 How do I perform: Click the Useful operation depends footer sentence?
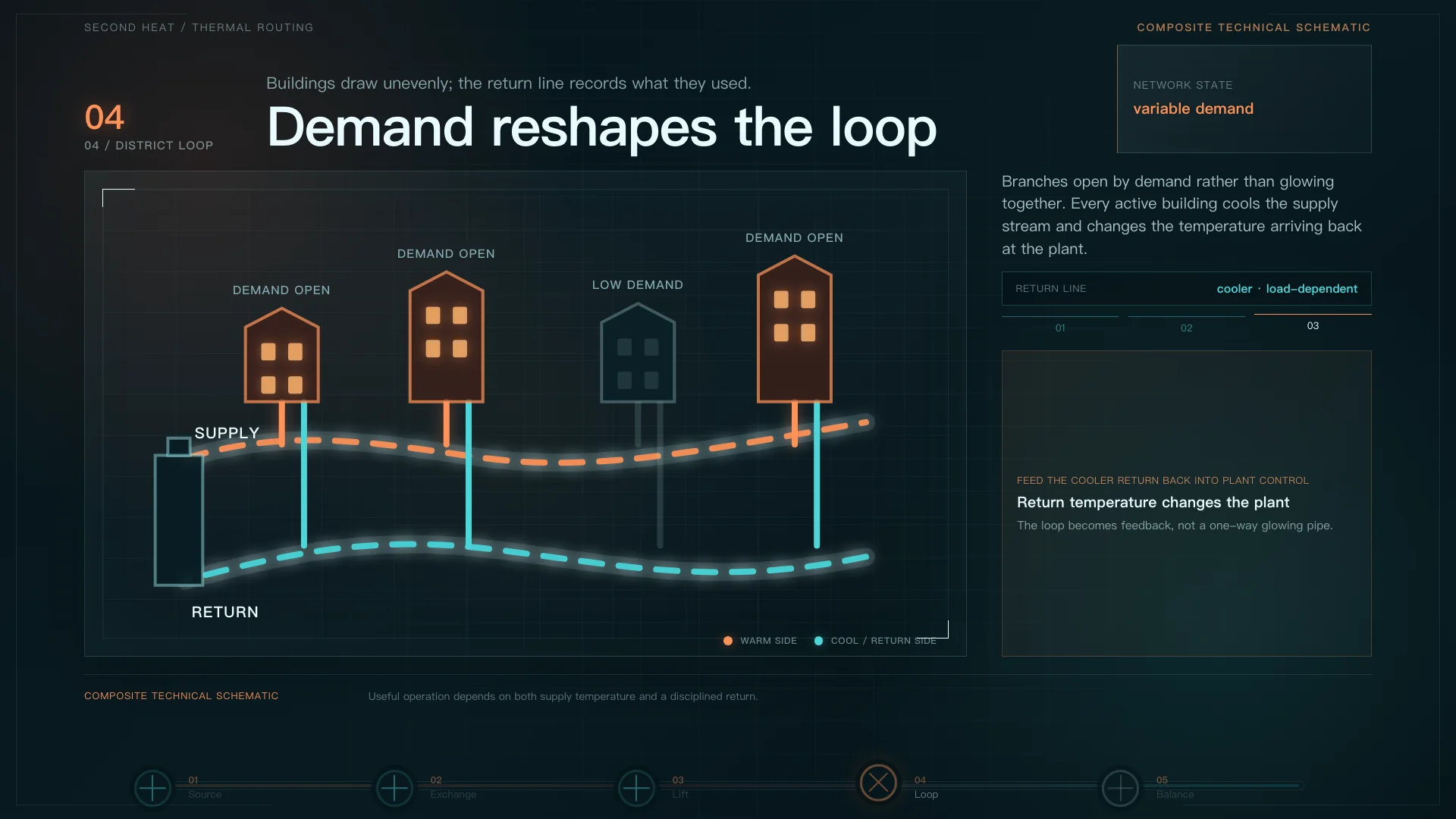(x=563, y=696)
